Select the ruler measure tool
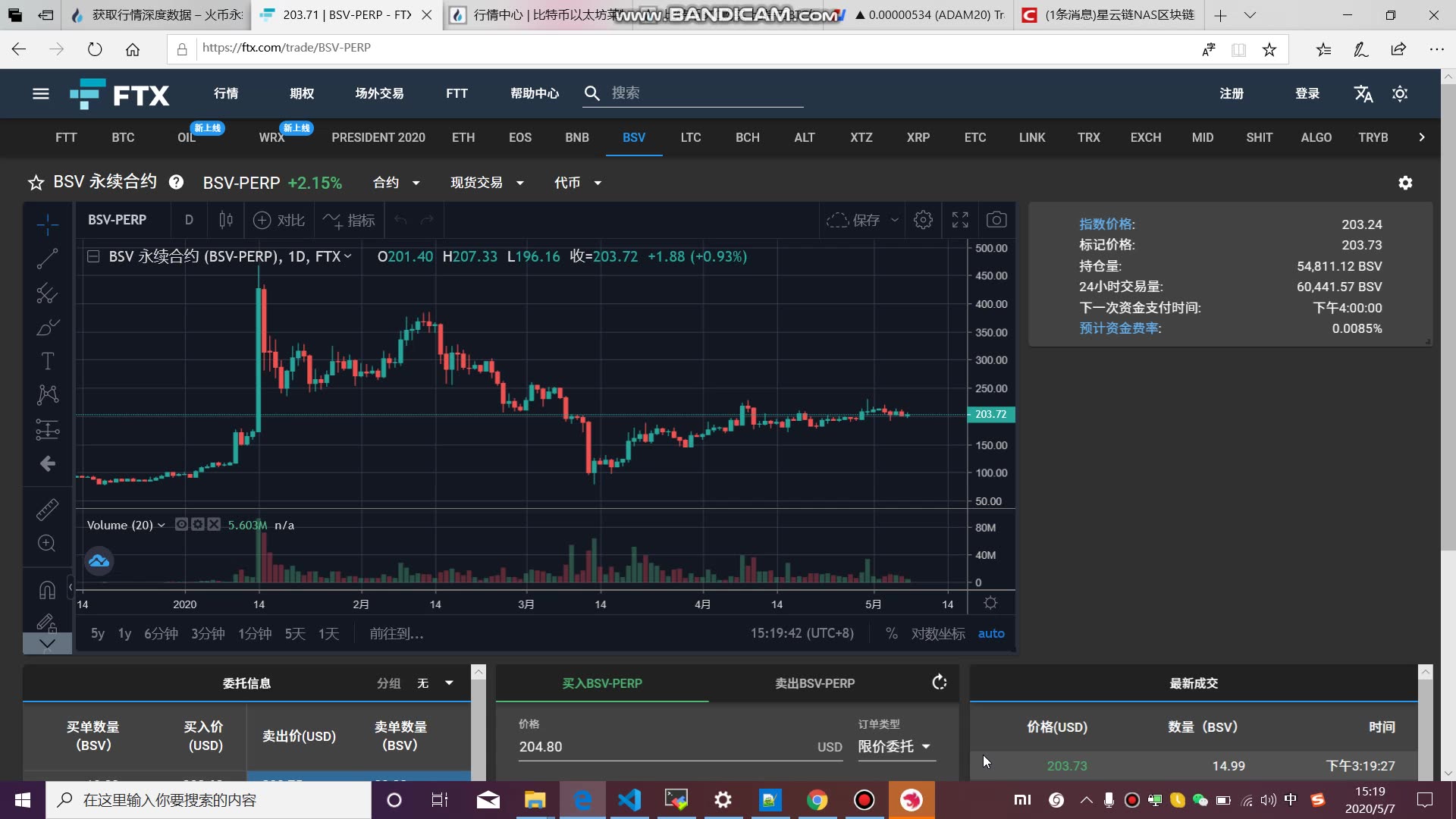The width and height of the screenshot is (1456, 819). point(47,509)
